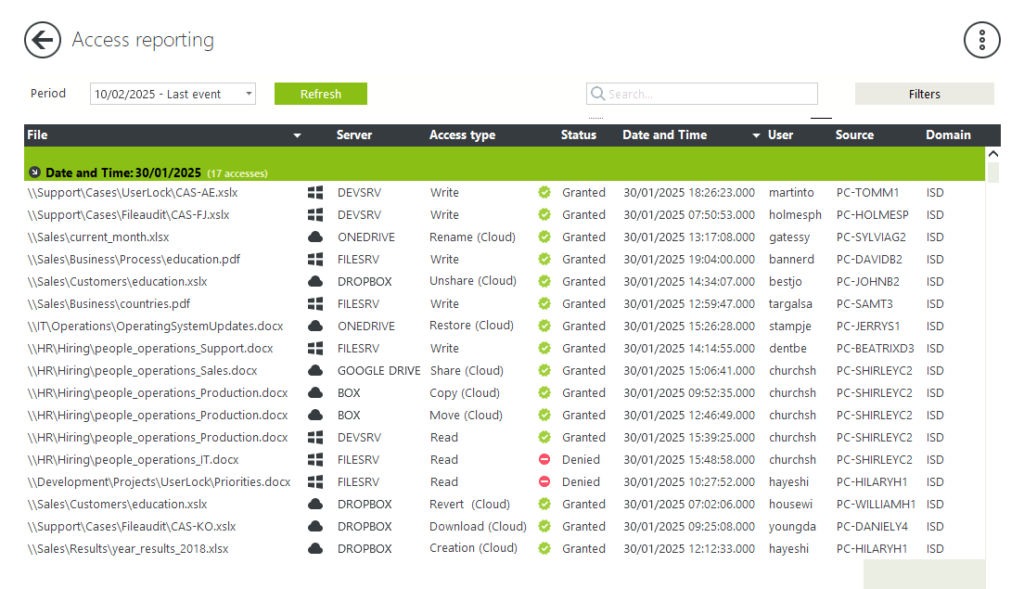Screen dimensions: 1024x589
Task: Click cloud icon in current_month.xlsx row
Action: tap(315, 237)
